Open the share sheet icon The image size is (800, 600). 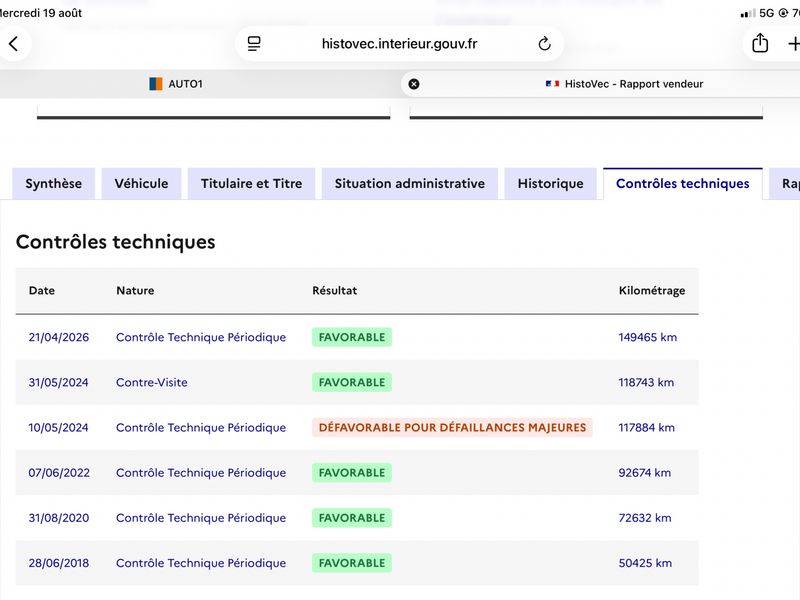[760, 43]
